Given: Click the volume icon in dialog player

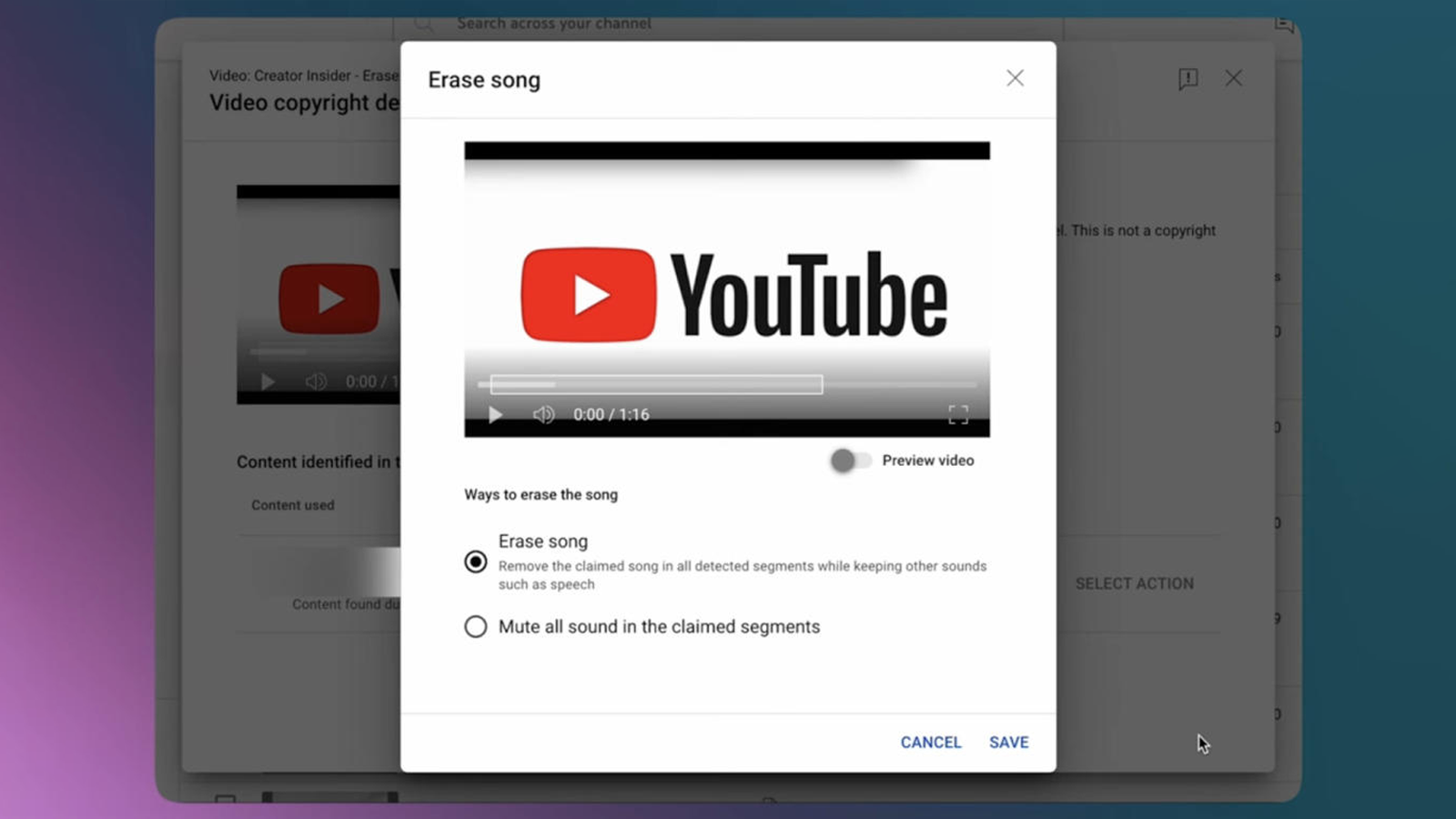Looking at the screenshot, I should coord(543,415).
